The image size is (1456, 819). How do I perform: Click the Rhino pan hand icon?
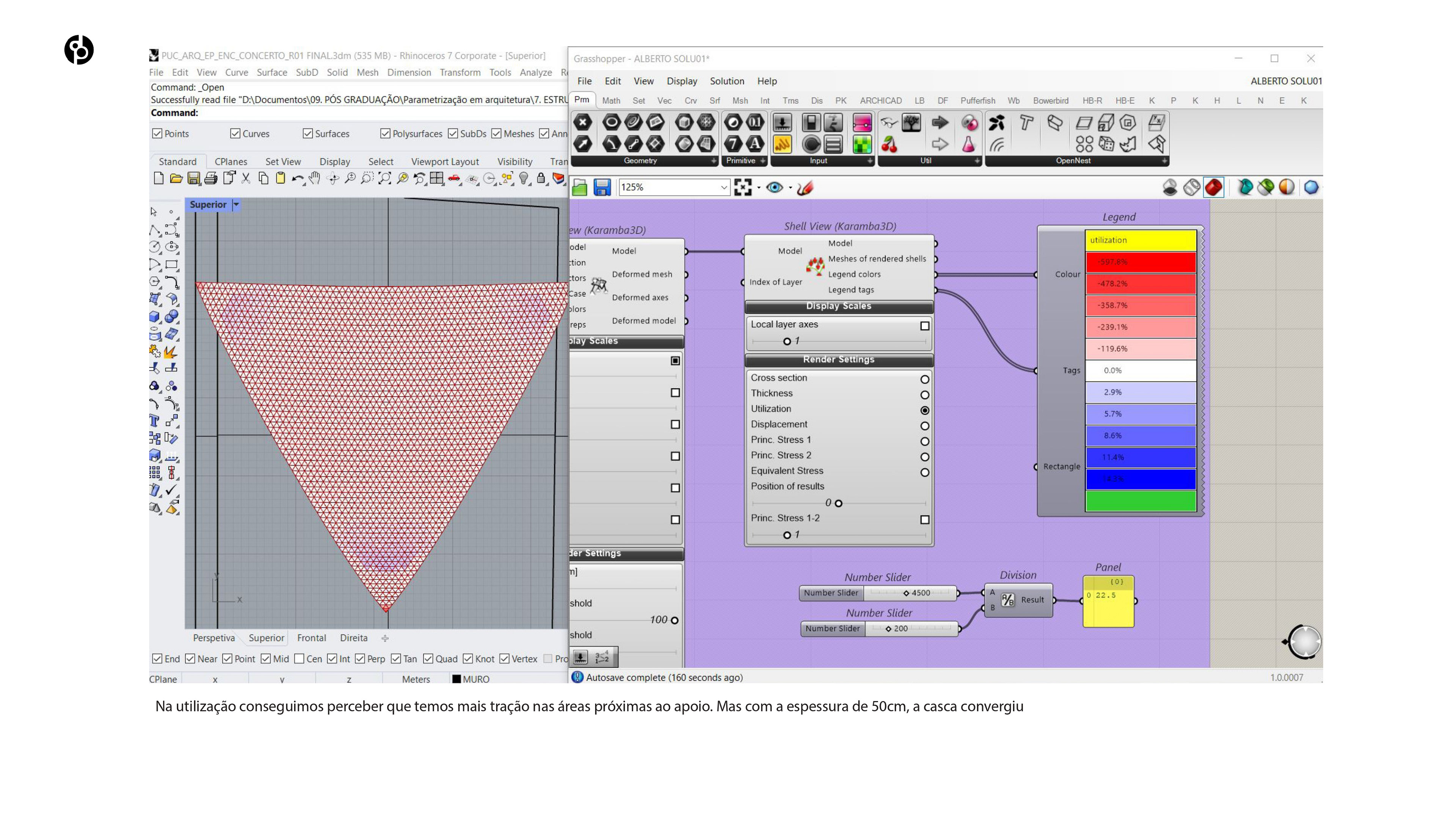tap(315, 179)
